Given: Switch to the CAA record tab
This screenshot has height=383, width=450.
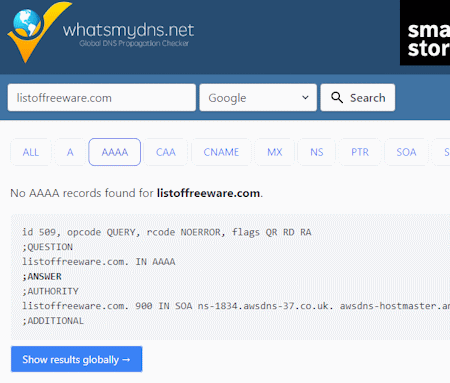Looking at the screenshot, I should click(166, 152).
